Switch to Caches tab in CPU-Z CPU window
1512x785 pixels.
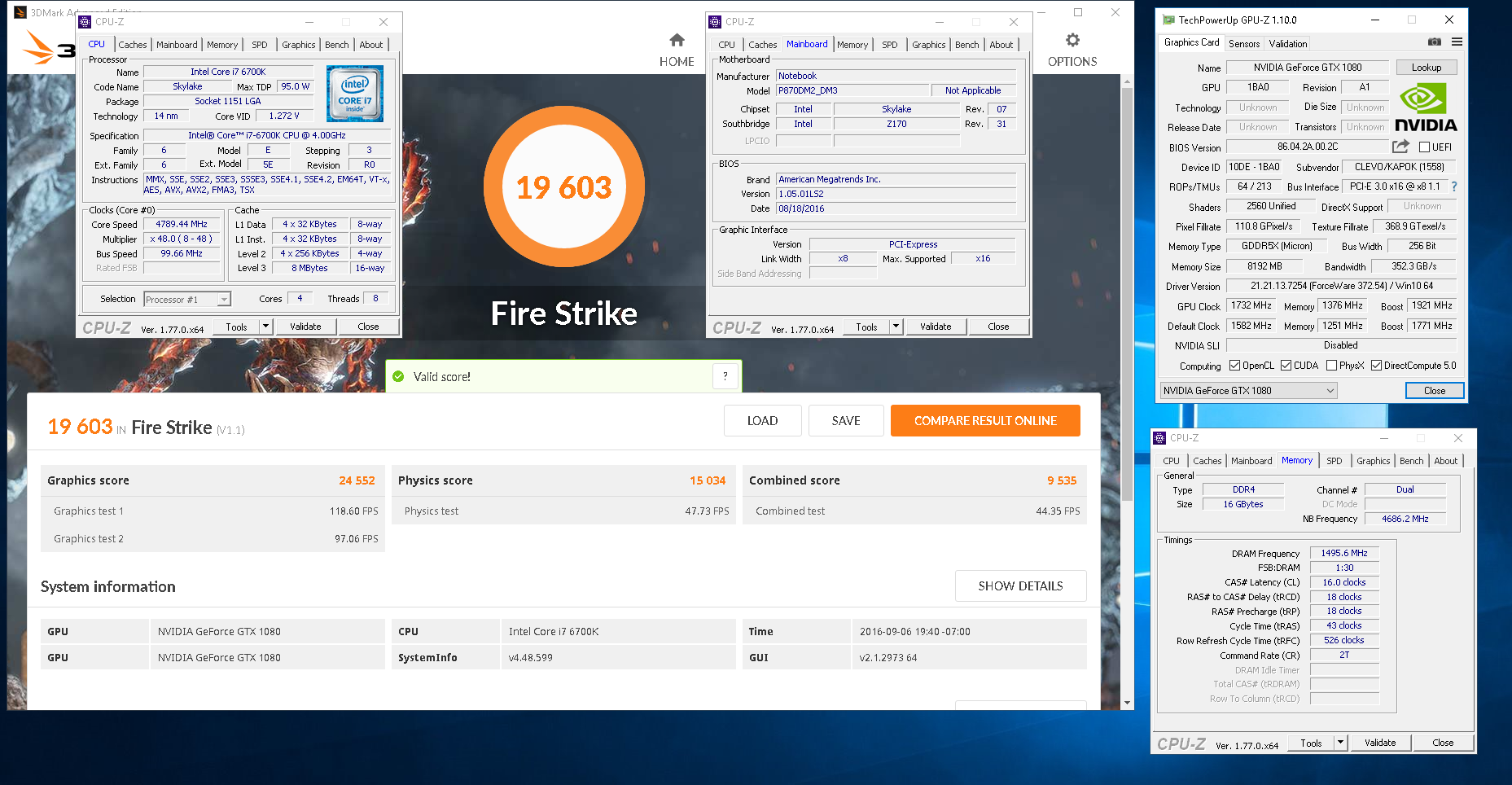(132, 45)
